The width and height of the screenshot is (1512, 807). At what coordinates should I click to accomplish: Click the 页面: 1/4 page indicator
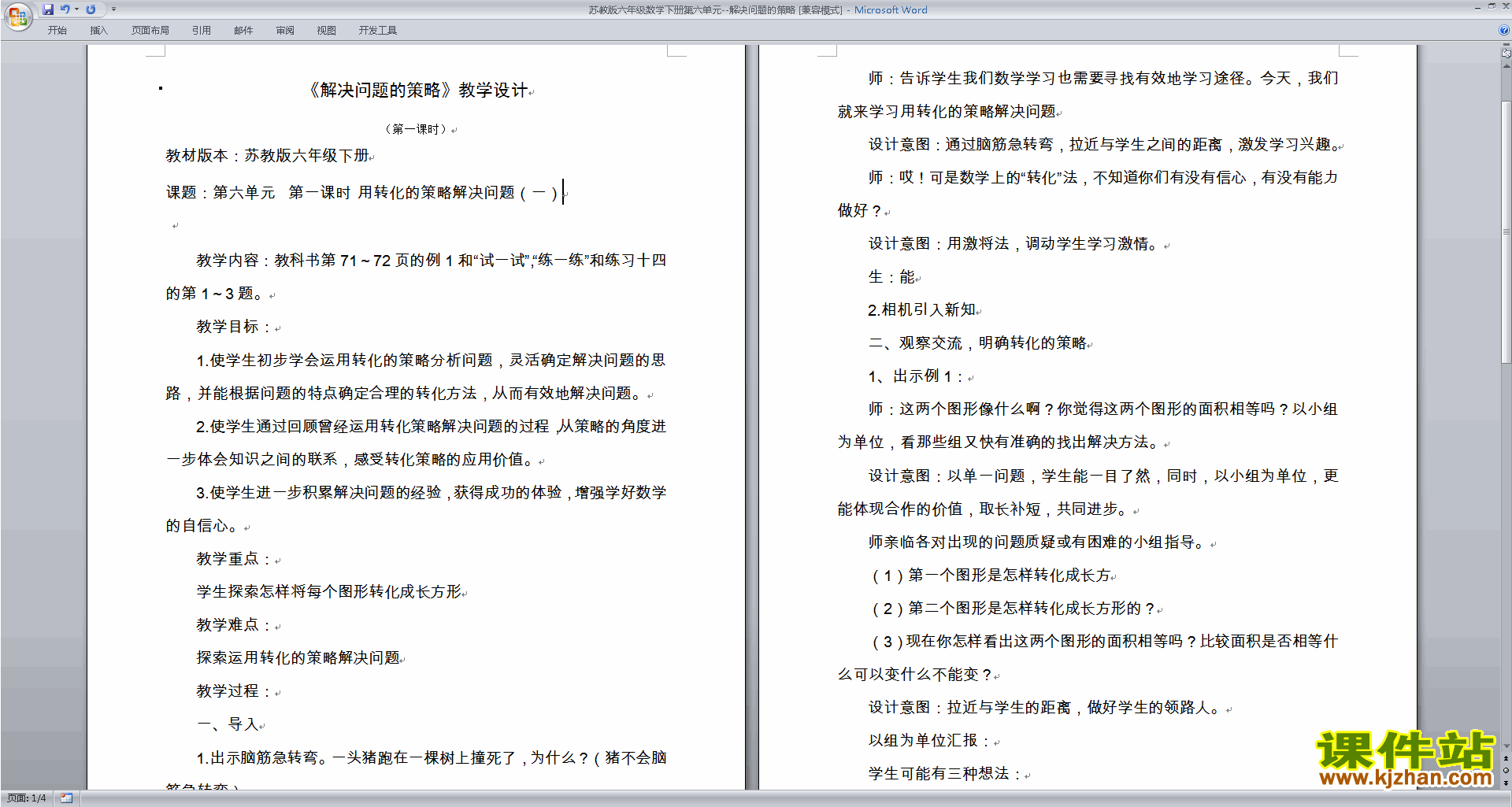click(27, 798)
